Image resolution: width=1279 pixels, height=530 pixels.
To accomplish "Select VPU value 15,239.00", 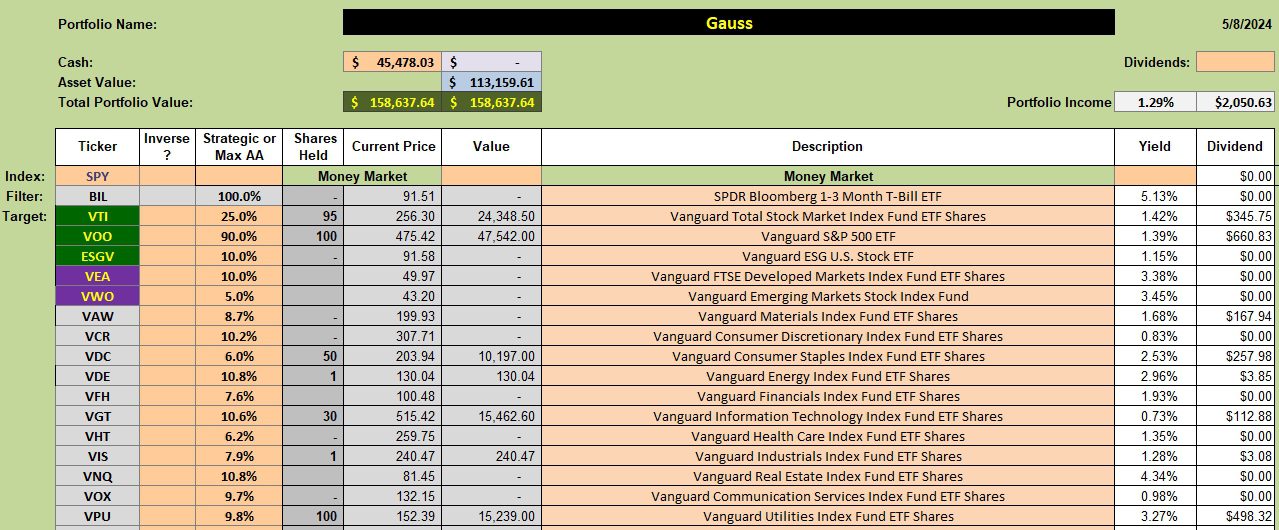I will (x=491, y=516).
